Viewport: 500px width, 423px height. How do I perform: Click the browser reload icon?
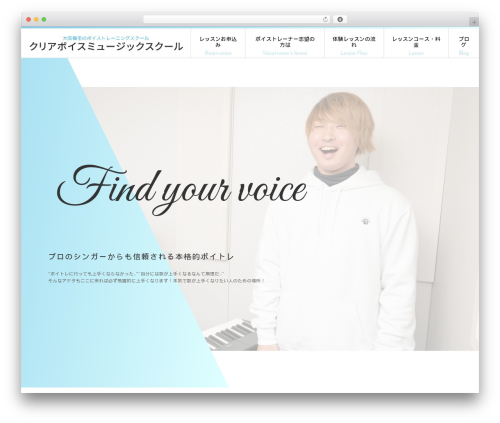click(325, 20)
